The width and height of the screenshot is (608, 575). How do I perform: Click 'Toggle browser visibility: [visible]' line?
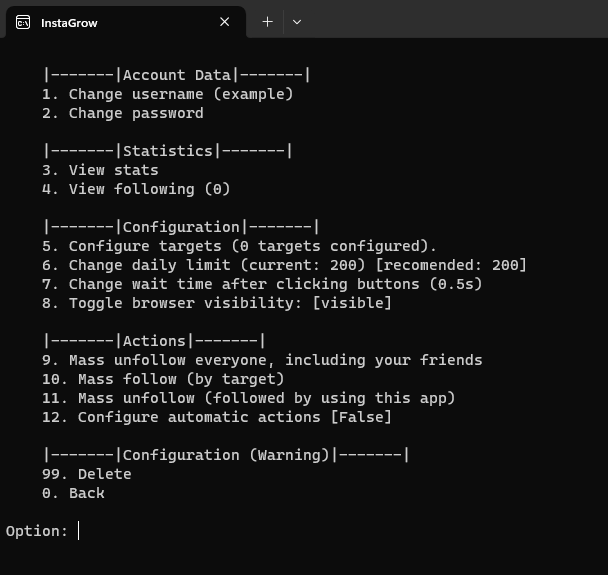pos(217,303)
